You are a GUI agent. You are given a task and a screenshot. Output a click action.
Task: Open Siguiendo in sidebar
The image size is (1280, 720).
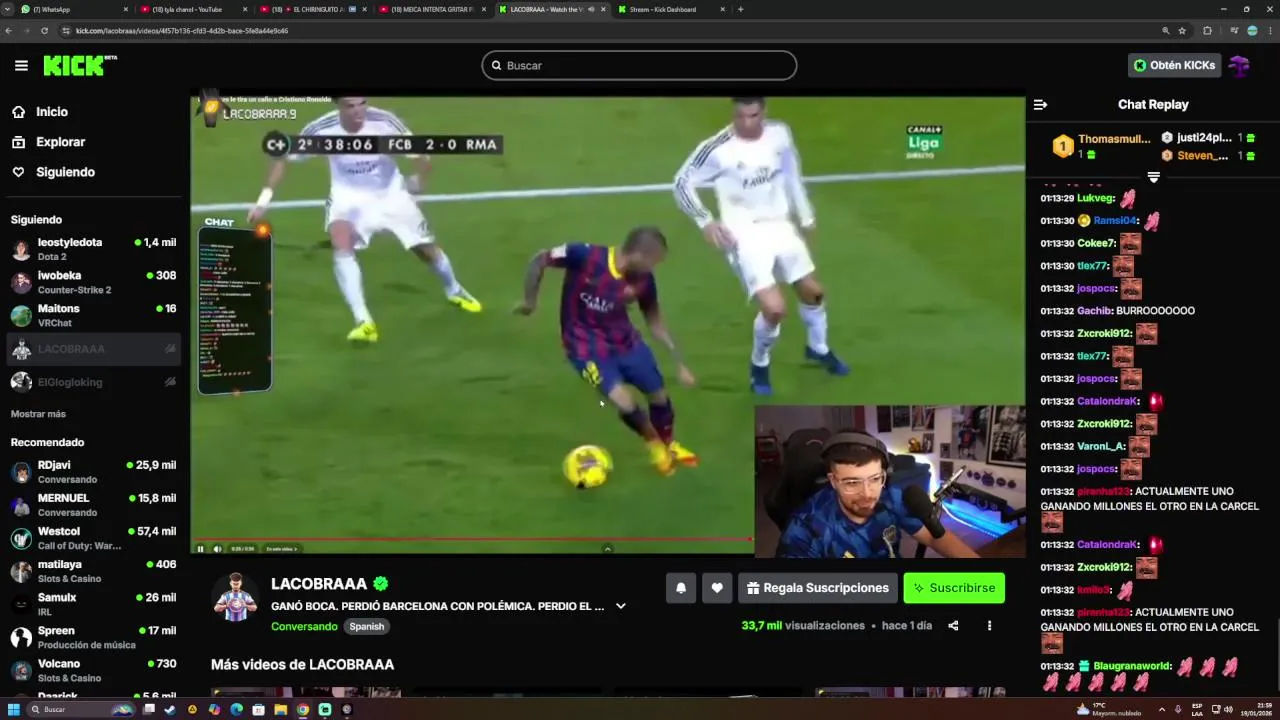click(x=65, y=172)
